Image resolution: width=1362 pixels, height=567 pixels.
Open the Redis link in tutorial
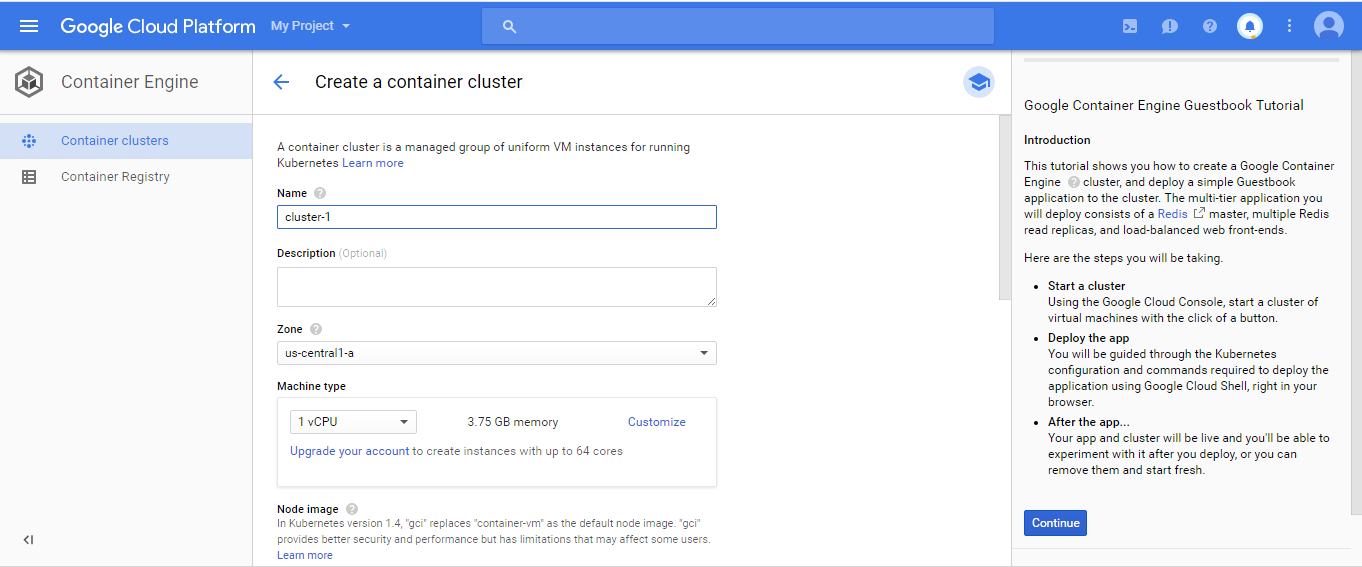tap(1172, 214)
